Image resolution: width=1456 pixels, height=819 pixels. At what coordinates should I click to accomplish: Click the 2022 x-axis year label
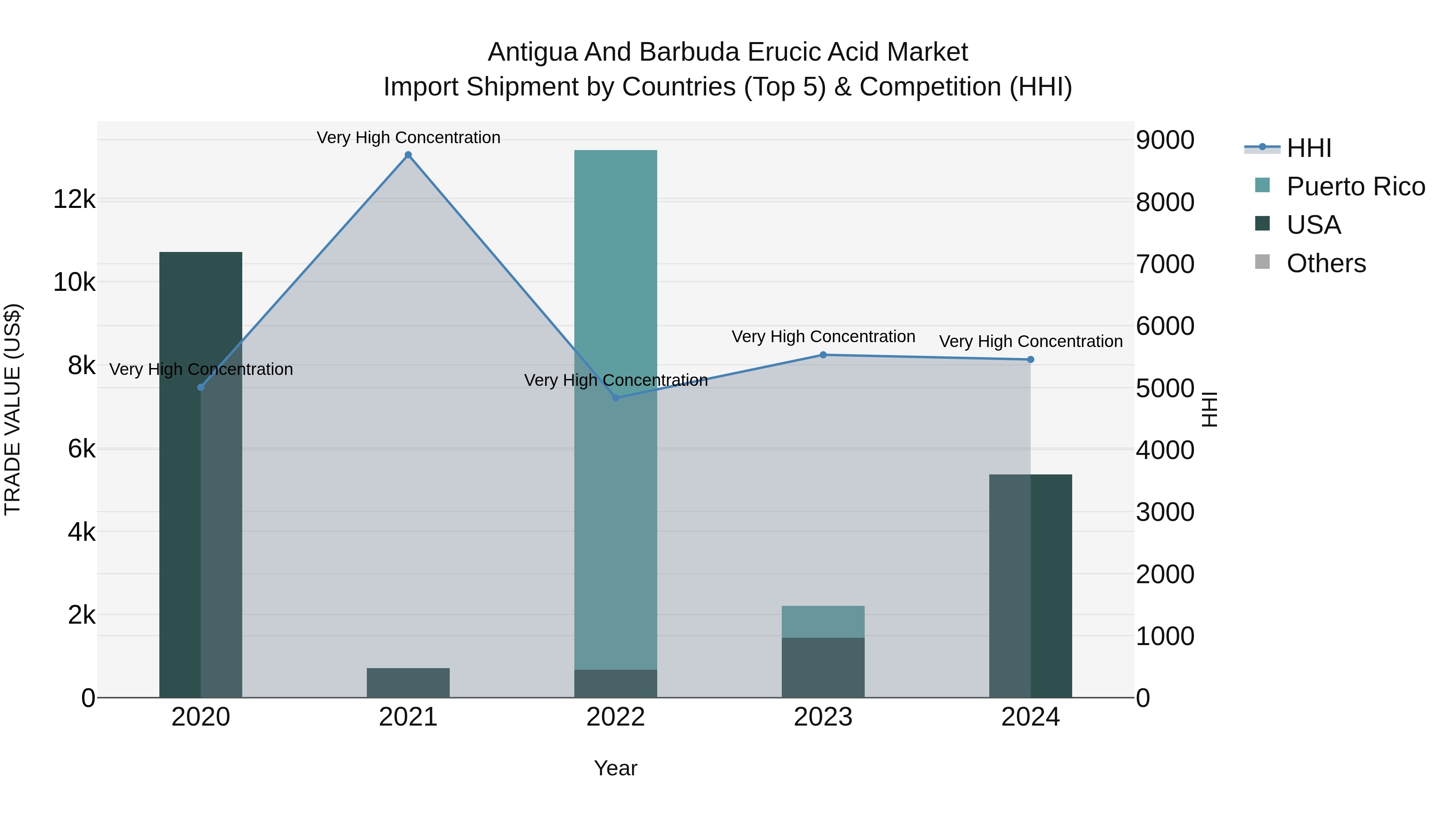coord(616,717)
